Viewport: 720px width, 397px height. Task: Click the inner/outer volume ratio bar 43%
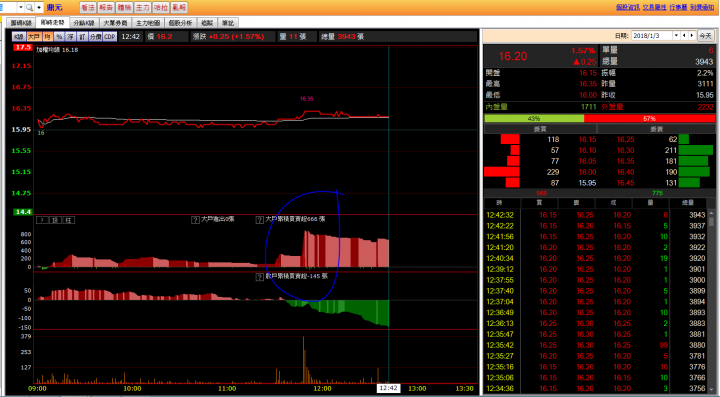tap(534, 118)
